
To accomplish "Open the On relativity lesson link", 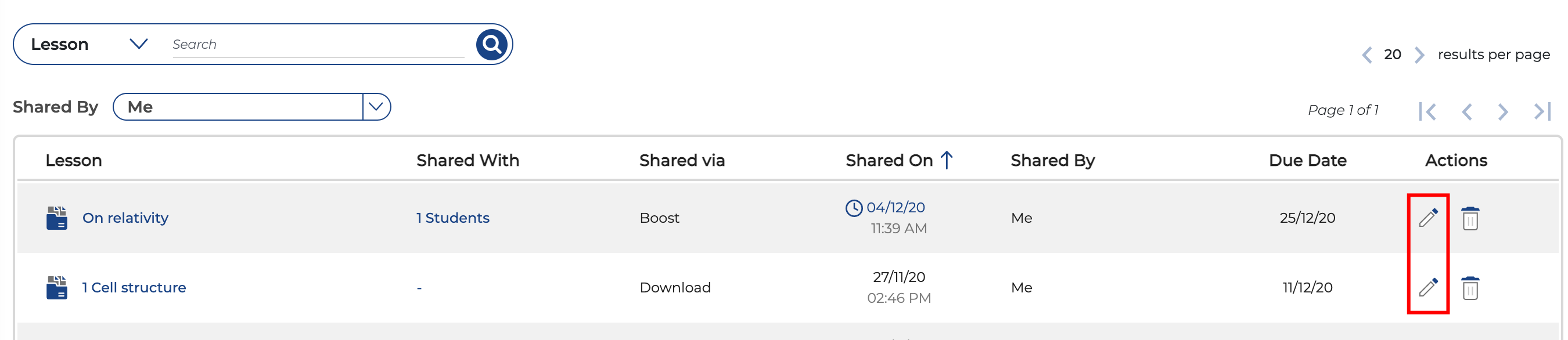I will point(125,218).
